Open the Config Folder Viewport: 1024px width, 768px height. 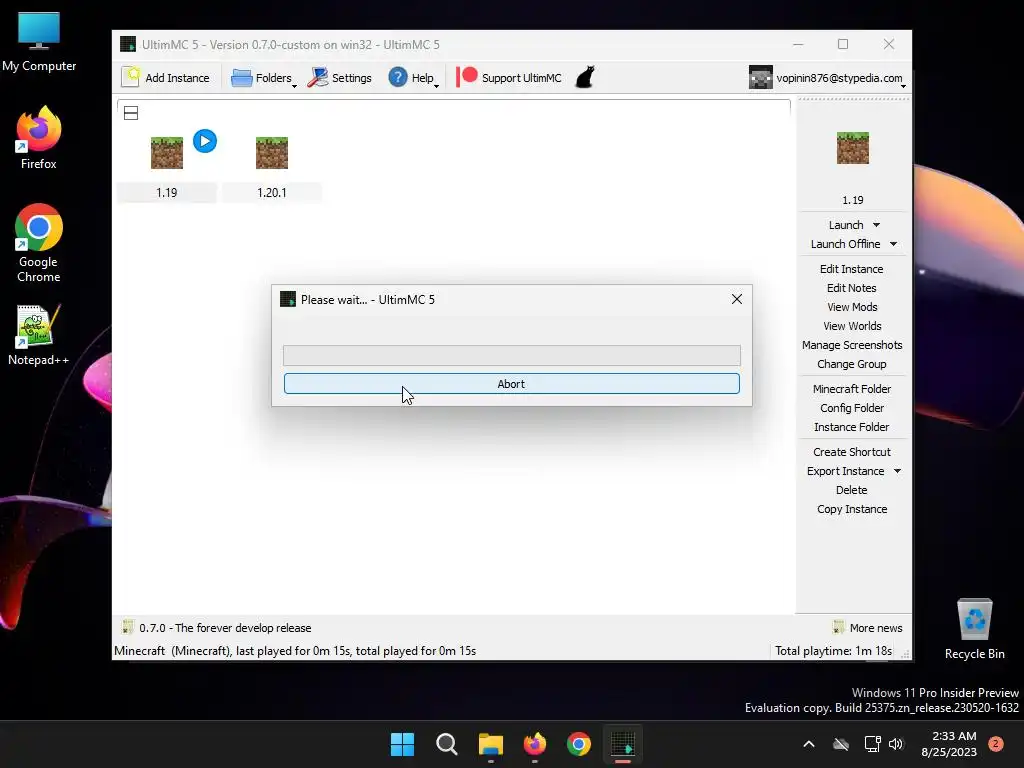852,408
